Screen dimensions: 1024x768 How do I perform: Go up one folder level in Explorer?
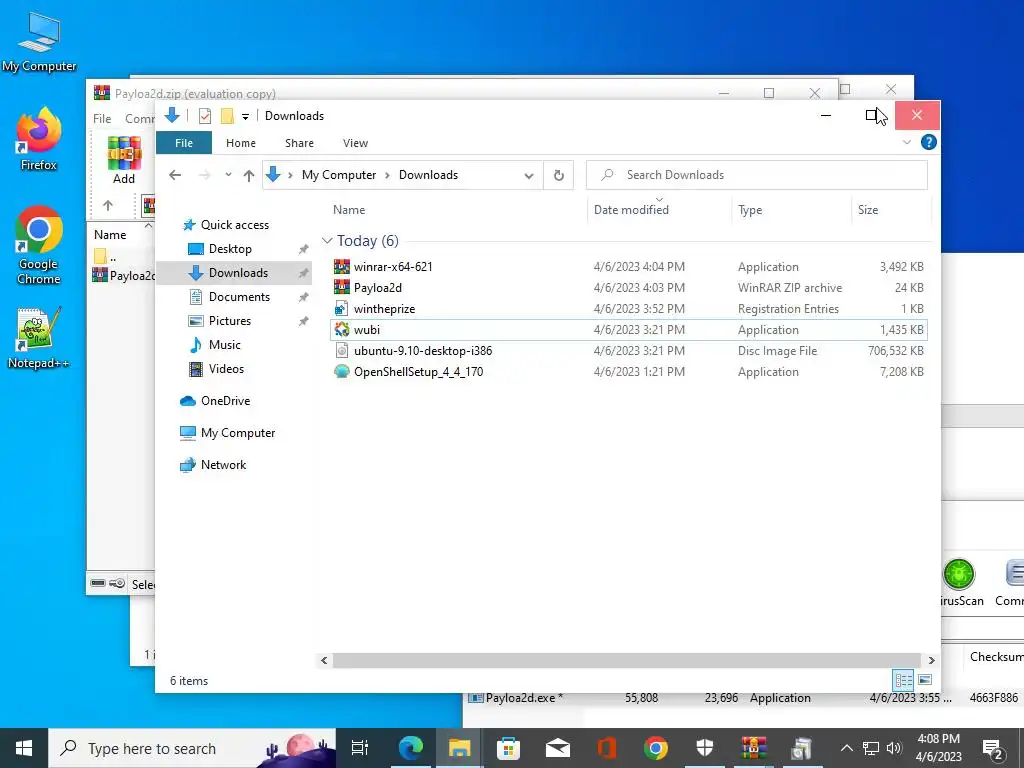click(249, 175)
